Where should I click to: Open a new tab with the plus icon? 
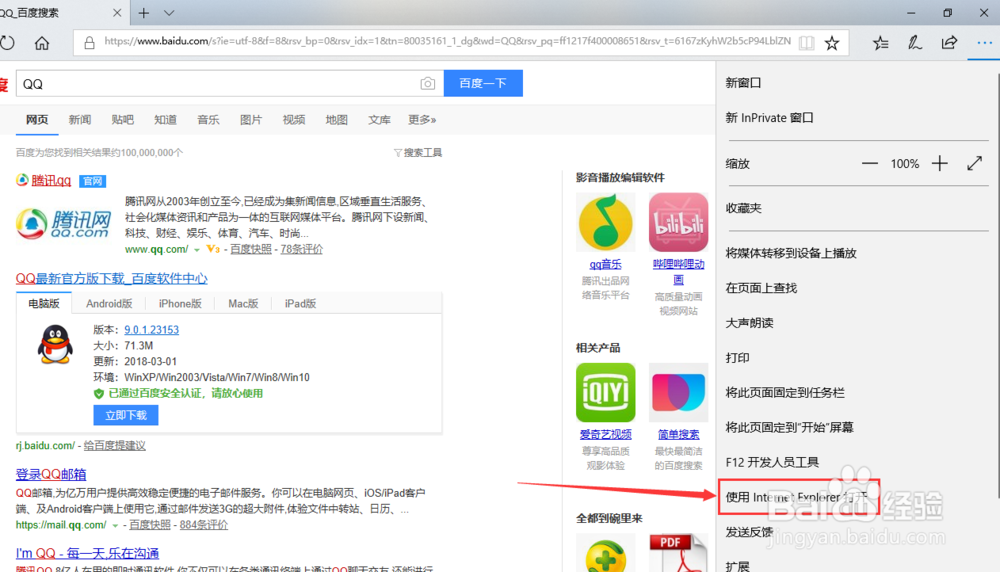[143, 13]
